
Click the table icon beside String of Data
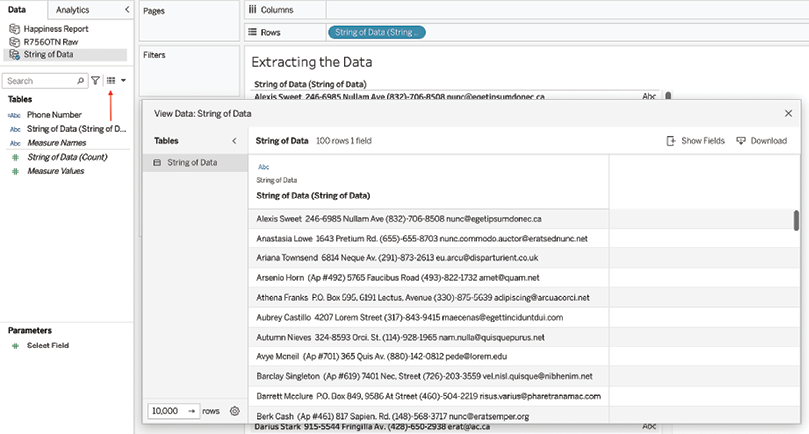pyautogui.click(x=157, y=163)
